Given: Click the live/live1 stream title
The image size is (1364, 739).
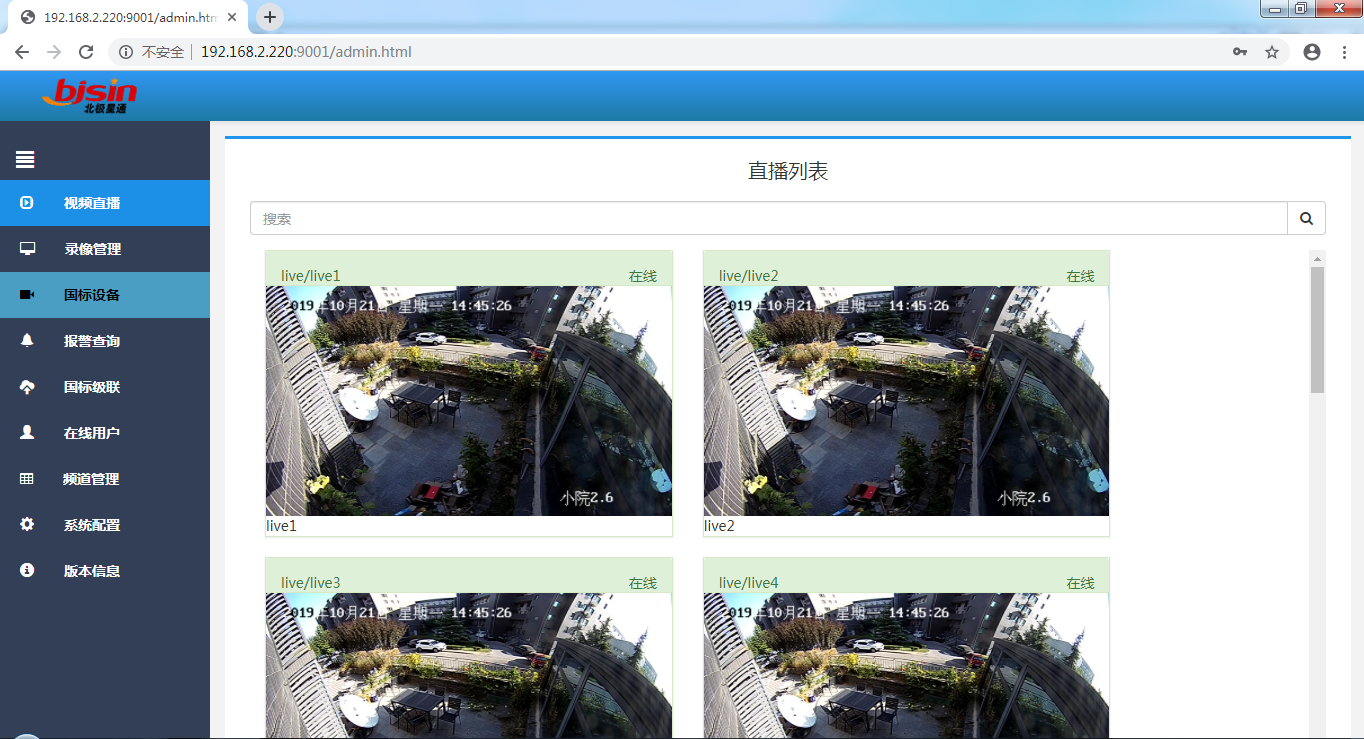Looking at the screenshot, I should 311,276.
